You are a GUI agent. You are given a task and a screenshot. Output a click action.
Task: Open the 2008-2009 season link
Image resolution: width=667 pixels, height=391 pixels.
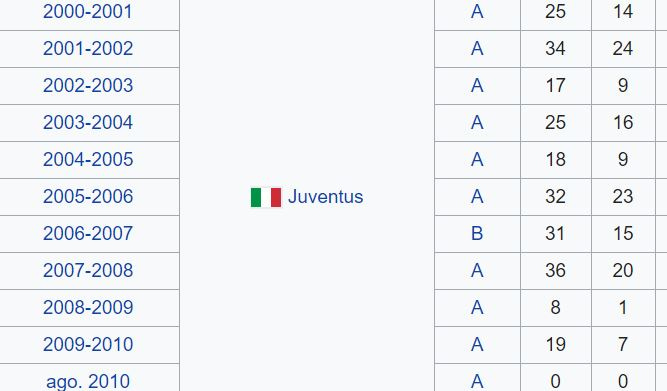tap(88, 308)
